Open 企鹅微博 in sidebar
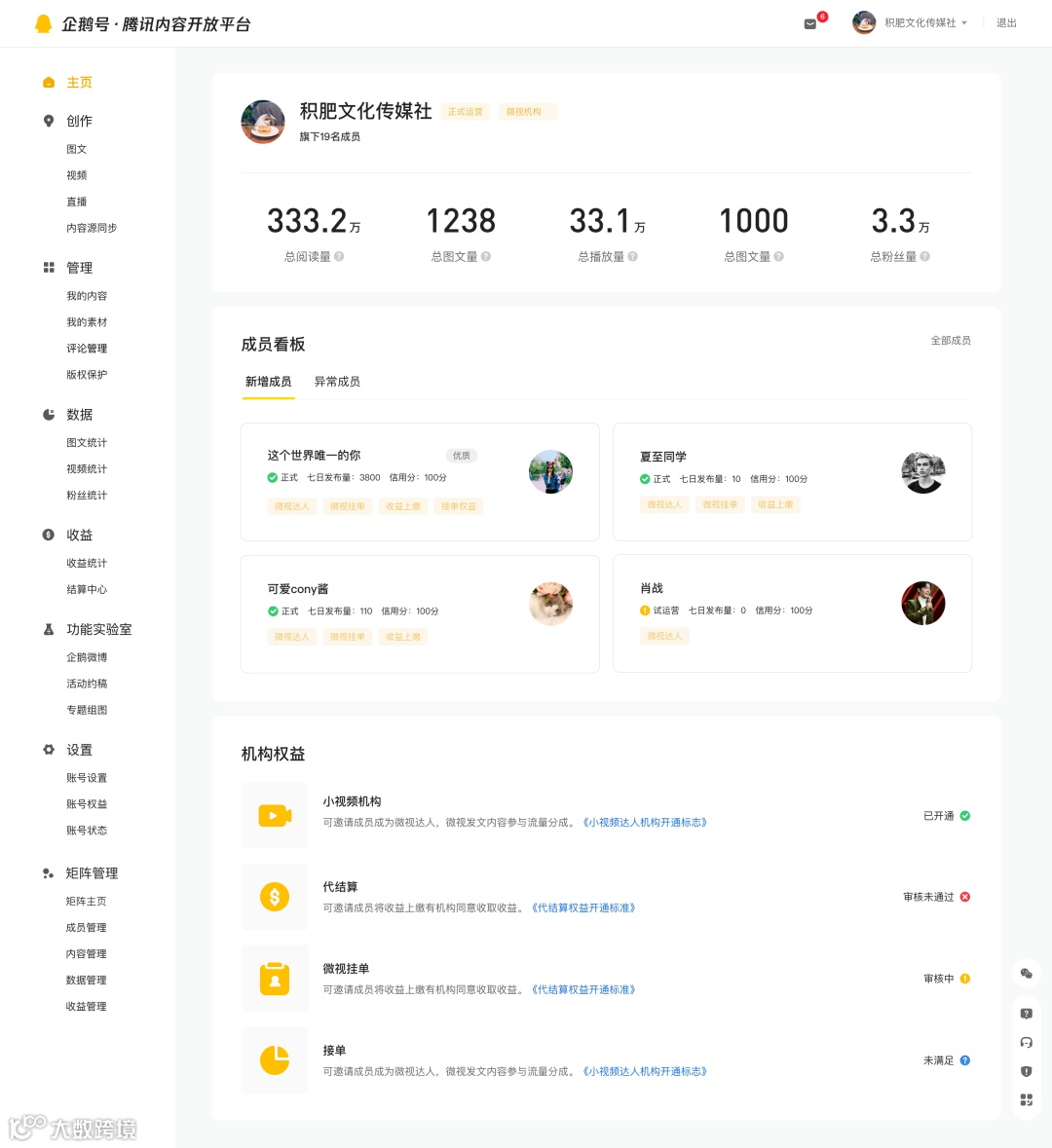Image resolution: width=1052 pixels, height=1148 pixels. (x=87, y=657)
